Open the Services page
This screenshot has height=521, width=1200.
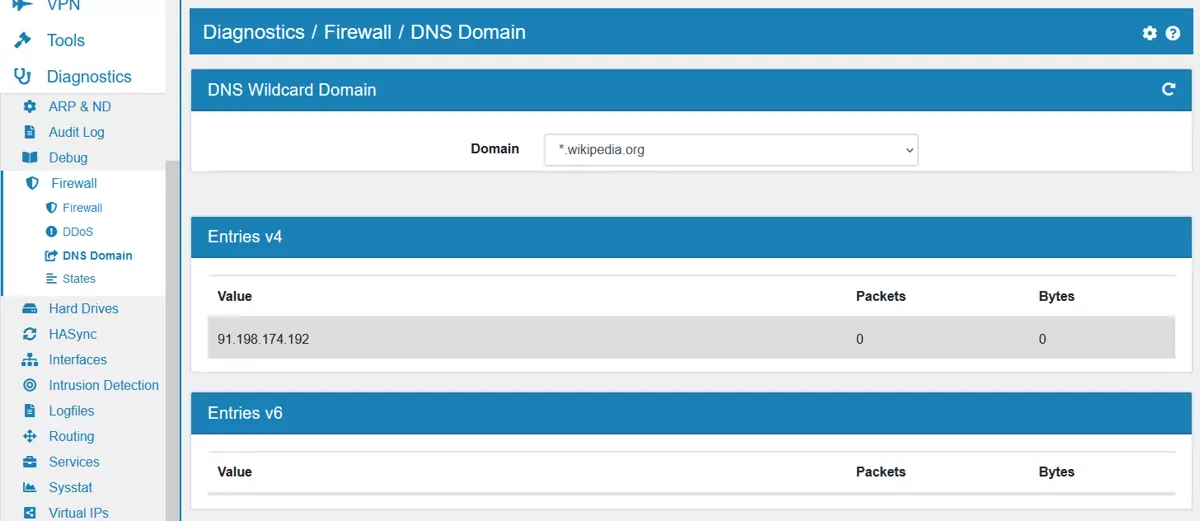pyautogui.click(x=74, y=462)
